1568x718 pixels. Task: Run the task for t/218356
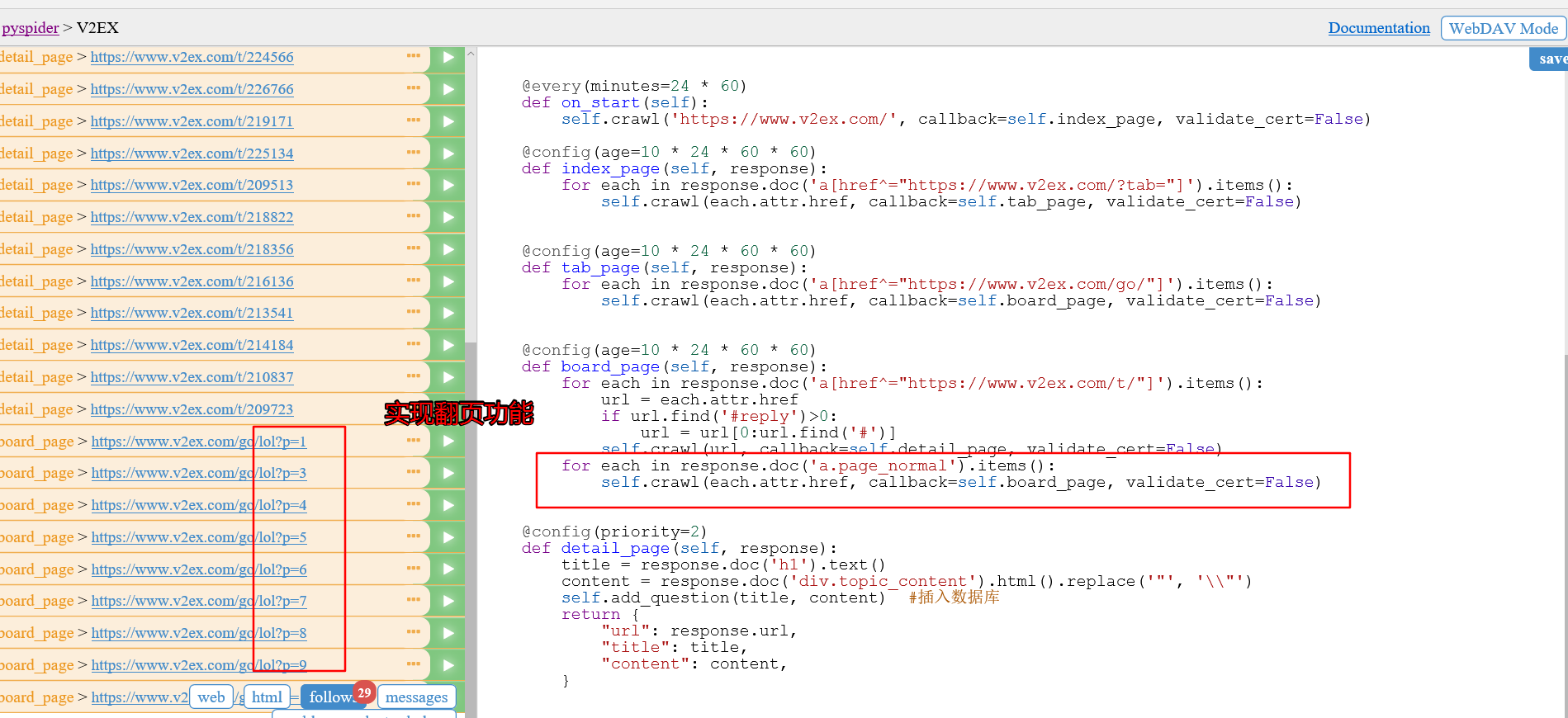click(x=448, y=249)
